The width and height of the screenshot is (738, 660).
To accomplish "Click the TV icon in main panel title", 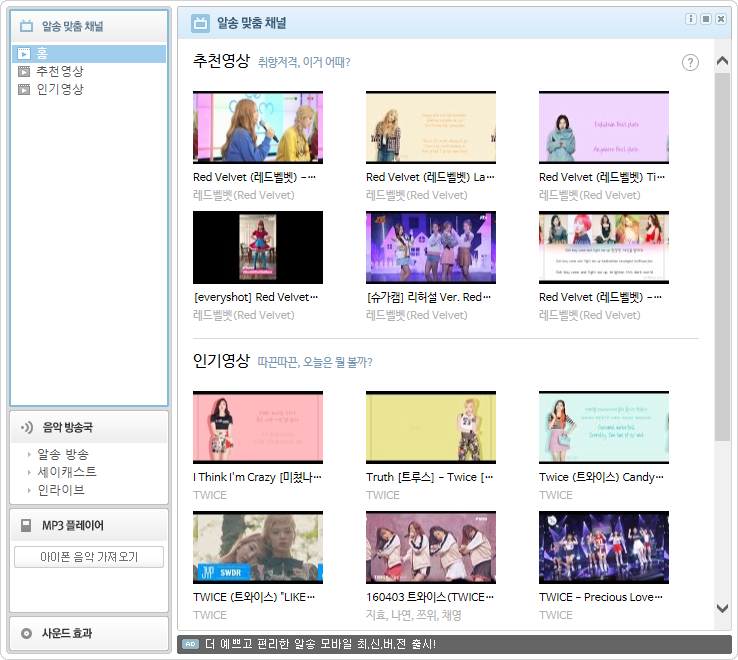I will pyautogui.click(x=201, y=23).
